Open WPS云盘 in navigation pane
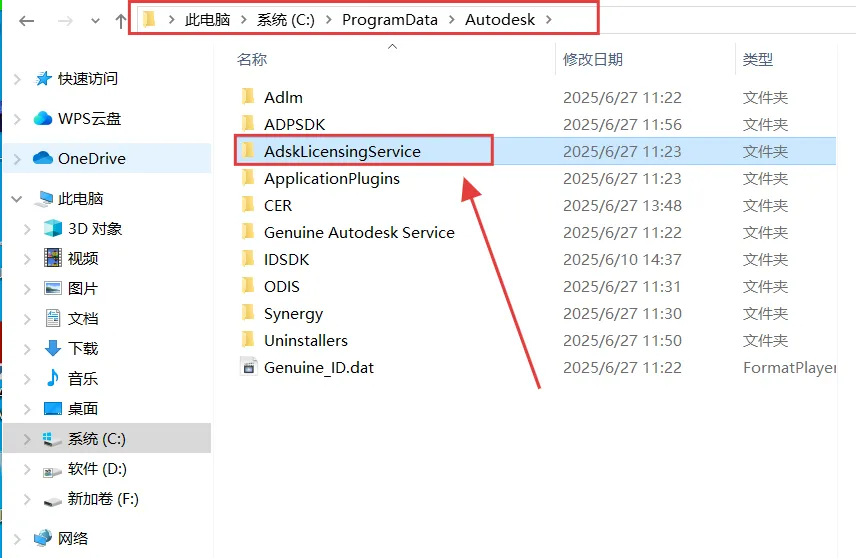 coord(90,118)
